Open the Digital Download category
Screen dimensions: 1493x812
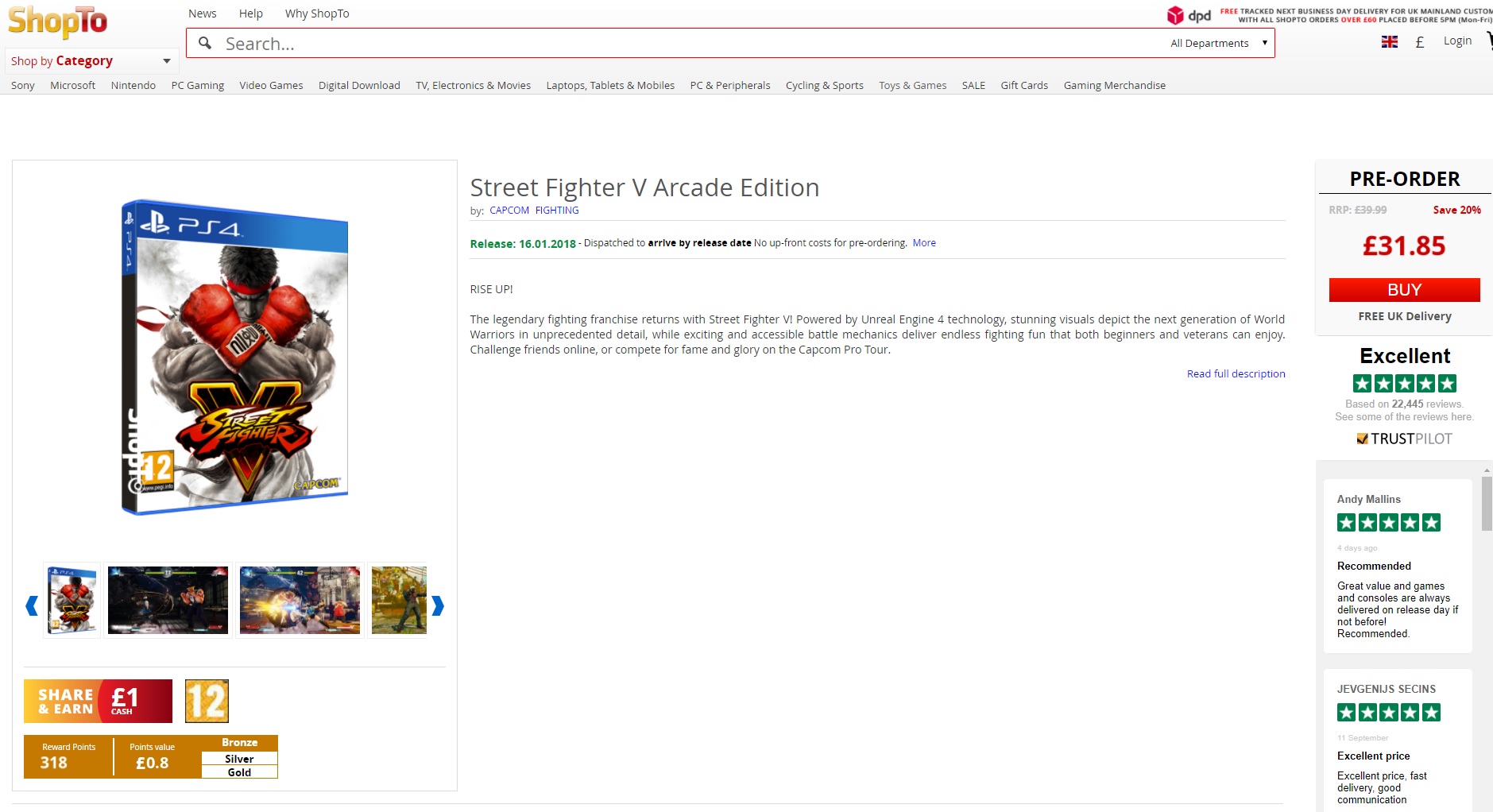tap(359, 85)
